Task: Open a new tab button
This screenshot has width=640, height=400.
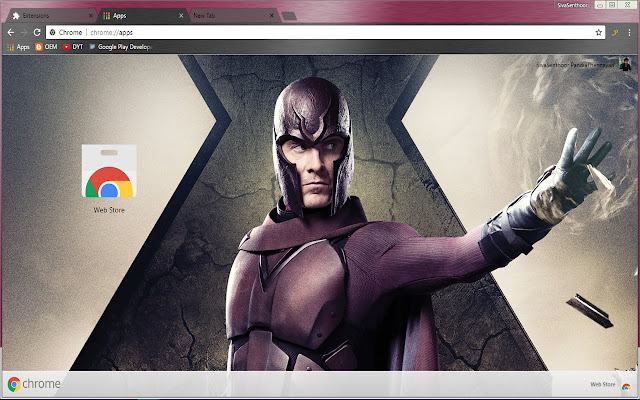Action: [289, 16]
